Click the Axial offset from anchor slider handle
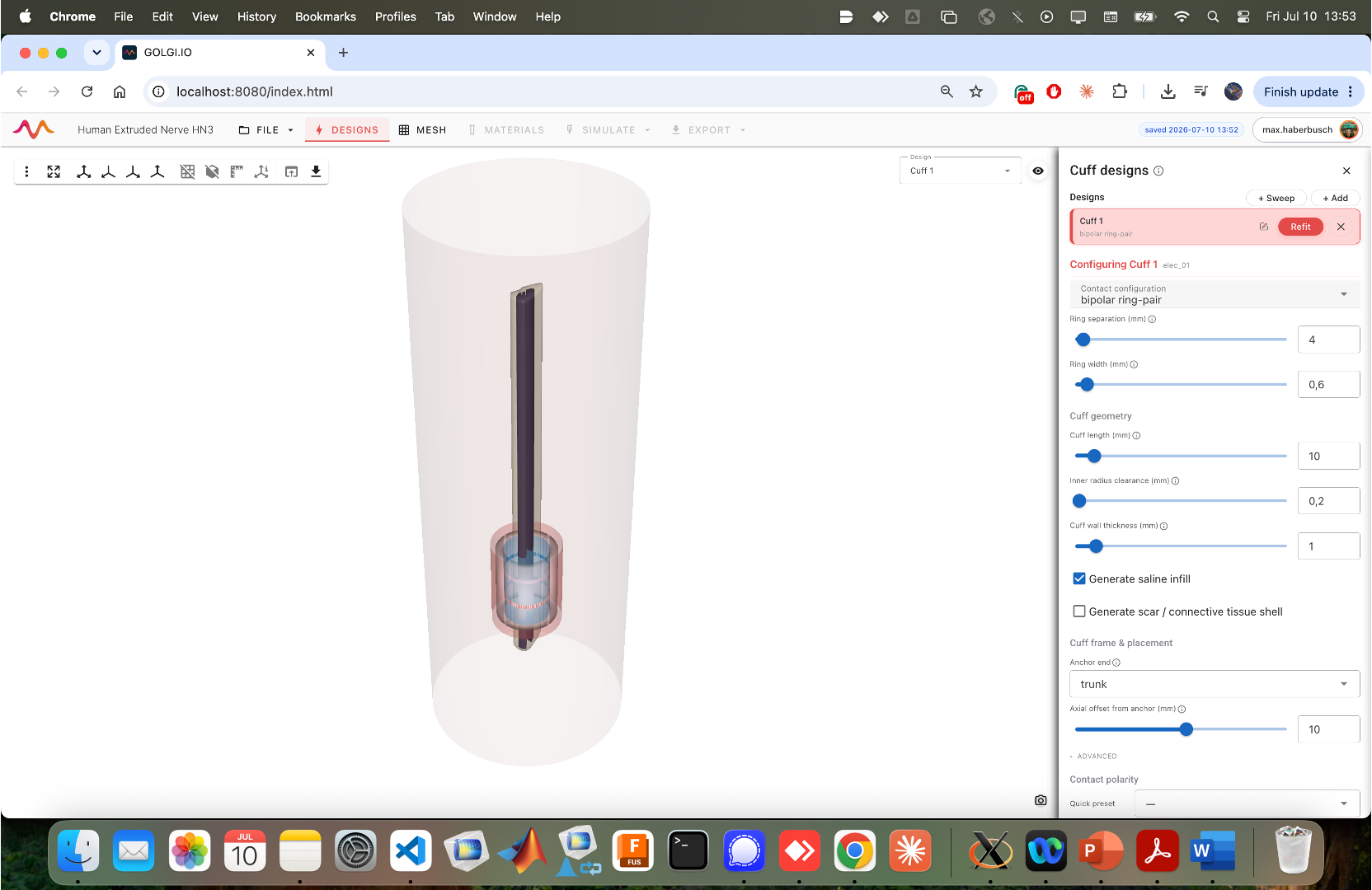This screenshot has width=1372, height=890. [1186, 729]
